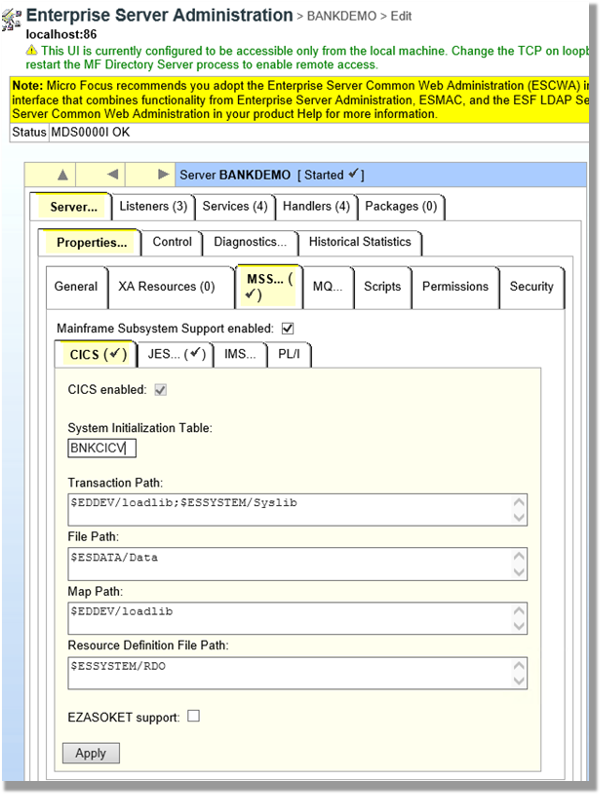The image size is (601, 795).
Task: Click down arrow in Resource Definition Path scrollbar
Action: click(519, 681)
